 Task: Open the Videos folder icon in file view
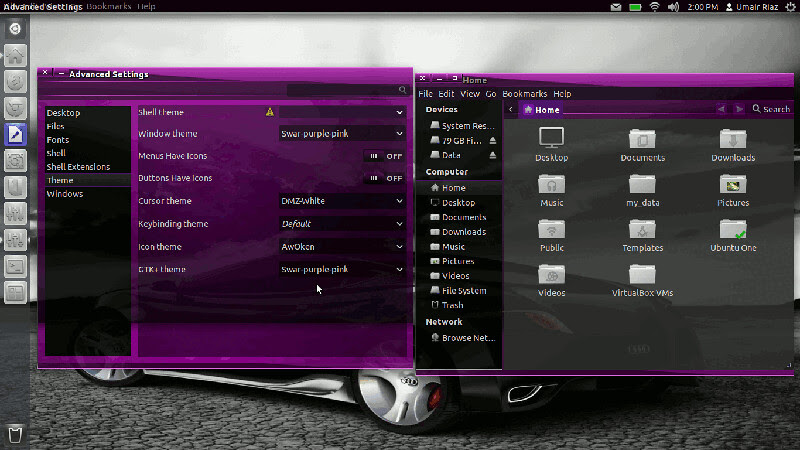[552, 274]
